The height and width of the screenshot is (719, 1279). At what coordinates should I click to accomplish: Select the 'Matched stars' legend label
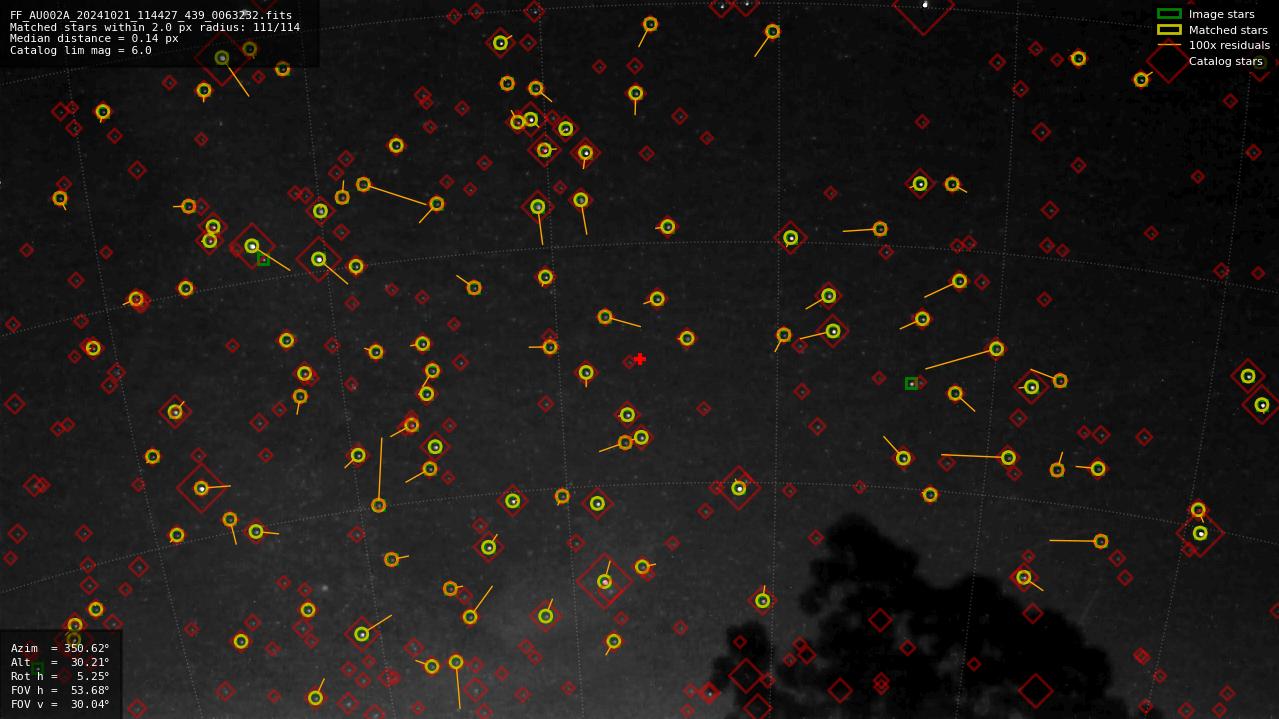pos(1228,30)
